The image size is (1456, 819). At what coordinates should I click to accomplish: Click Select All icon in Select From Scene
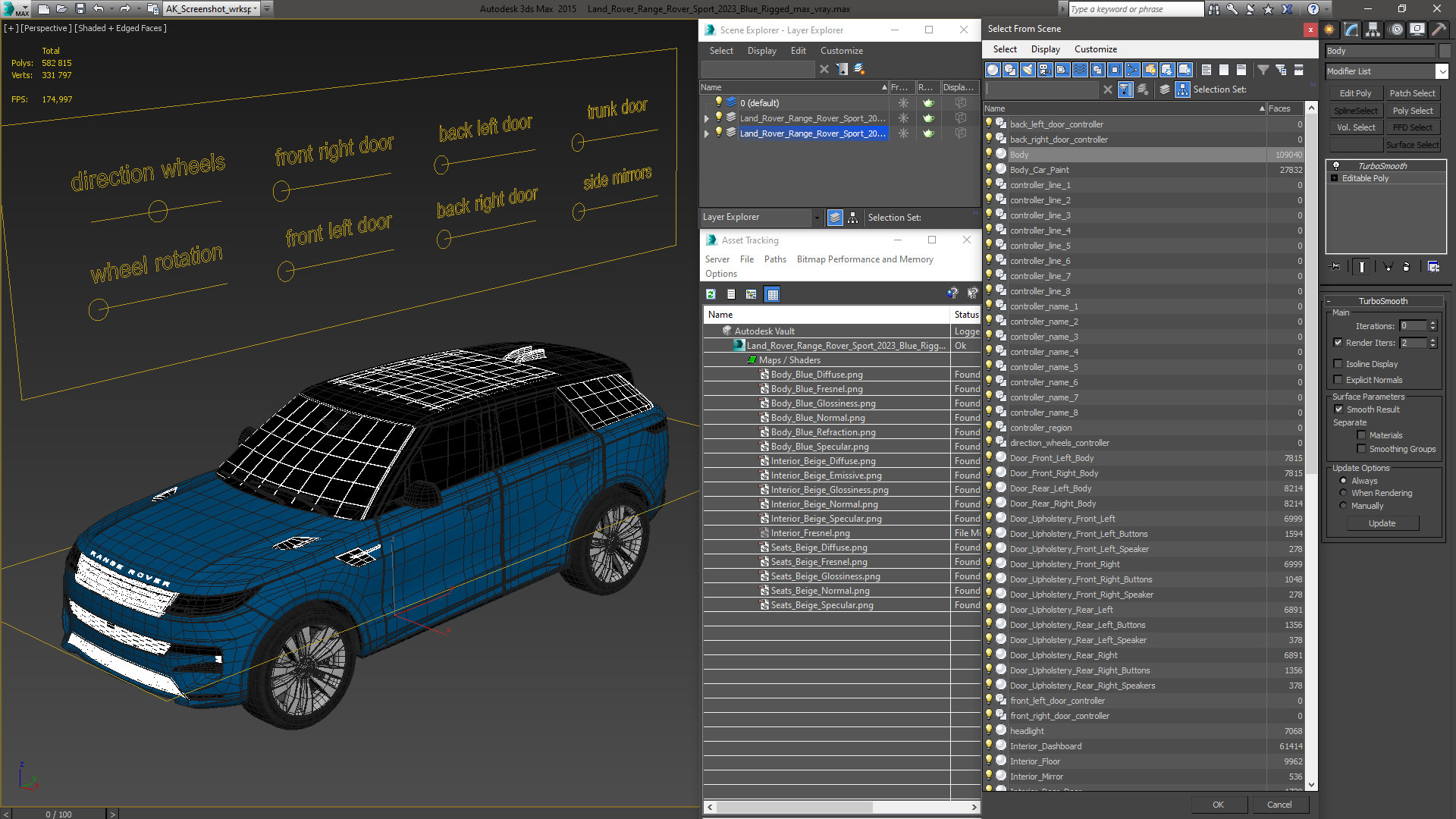(x=1206, y=70)
